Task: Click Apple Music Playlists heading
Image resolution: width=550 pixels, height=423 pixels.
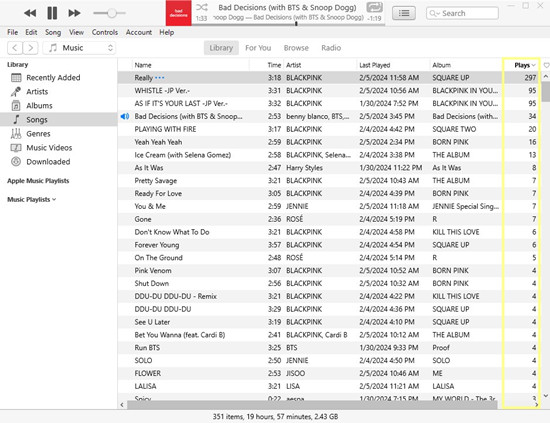Action: pyautogui.click(x=38, y=181)
